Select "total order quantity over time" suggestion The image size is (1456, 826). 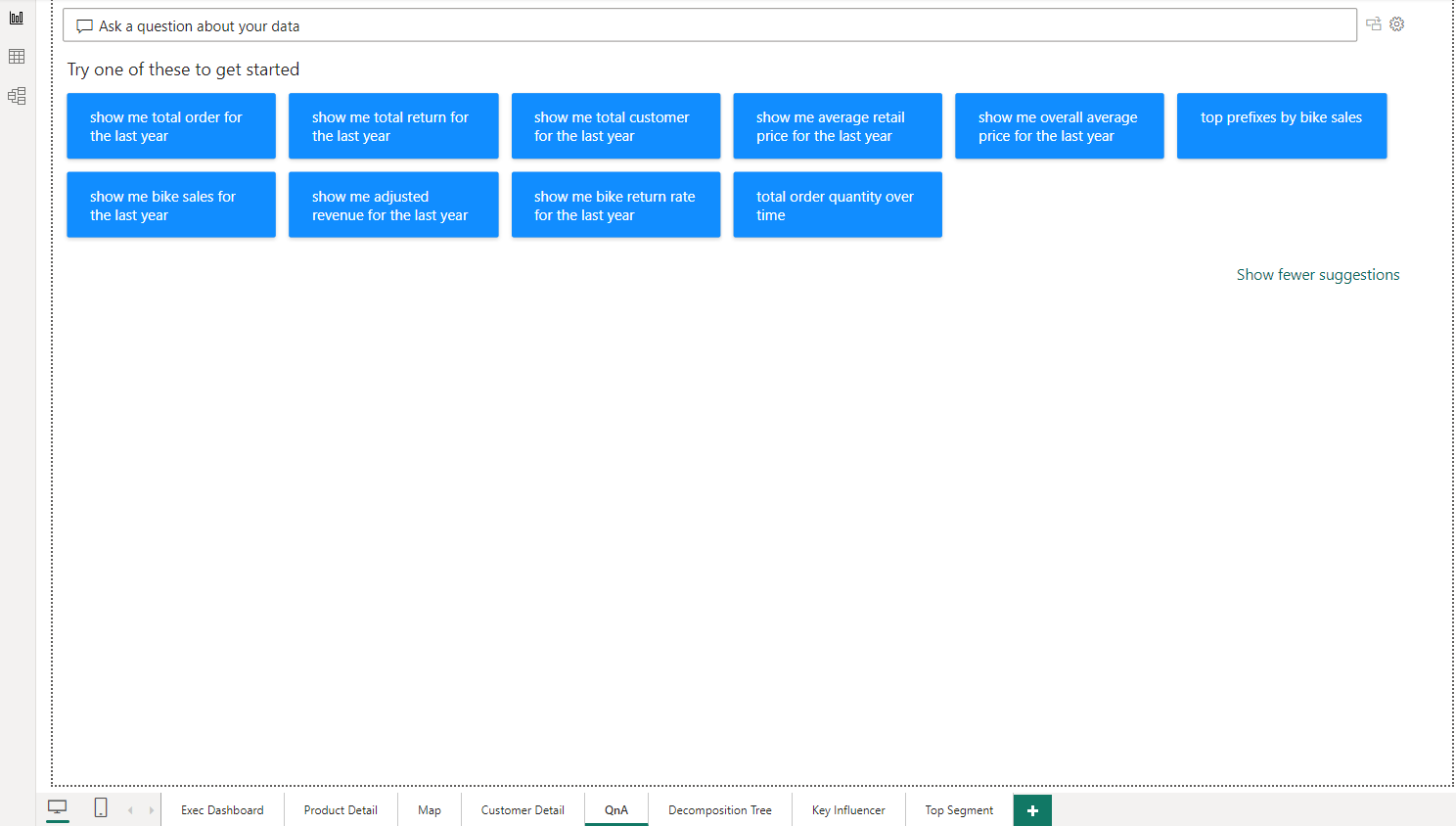point(837,205)
